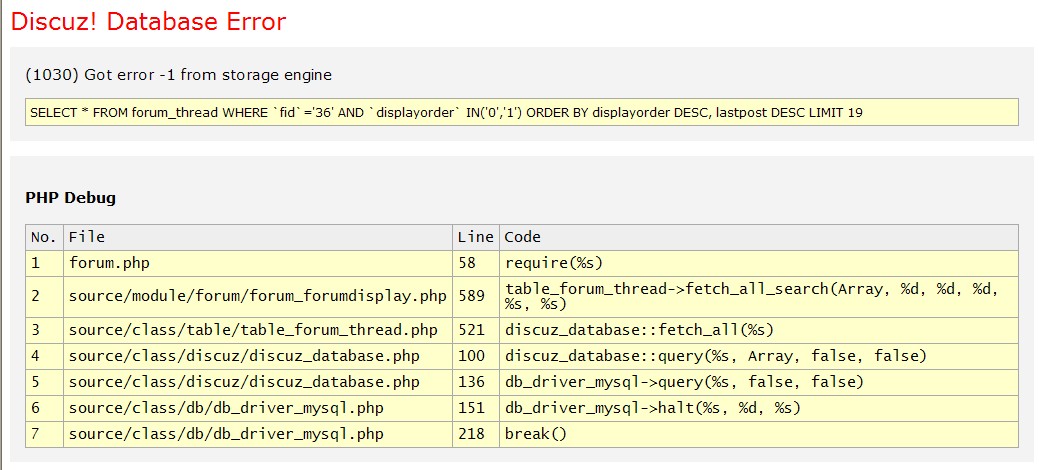Click row number 1 in No. column
The height and width of the screenshot is (470, 1045).
click(45, 263)
